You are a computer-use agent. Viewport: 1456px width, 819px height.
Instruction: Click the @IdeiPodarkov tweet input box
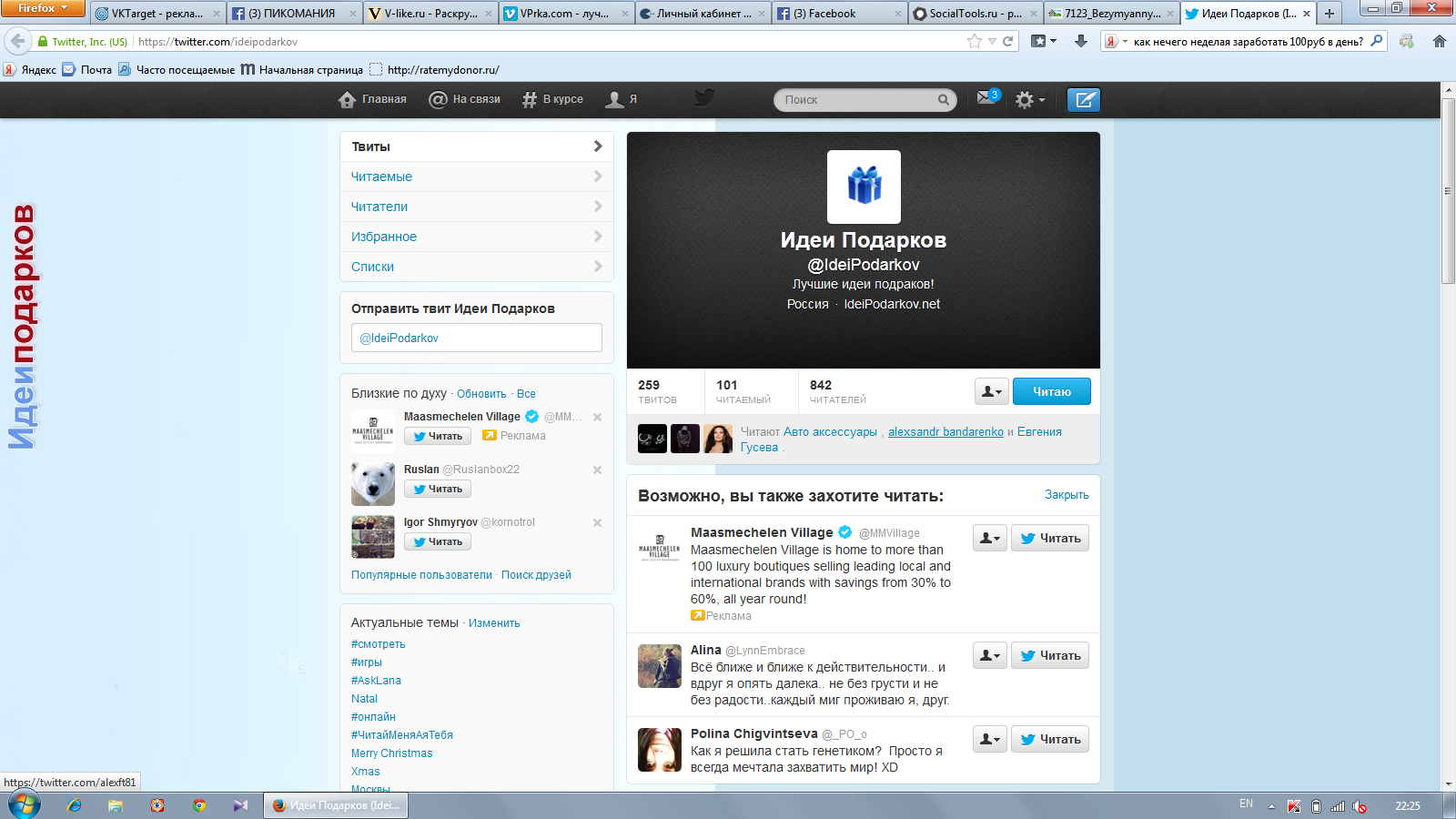[x=477, y=338]
